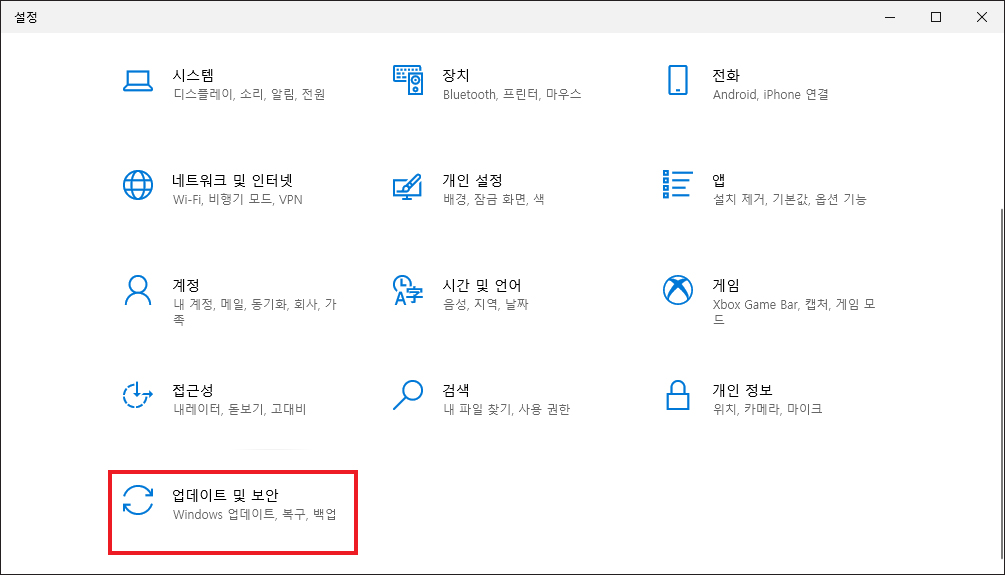Select the 네트워크 및 인터넷 globe icon
The image size is (1005, 575).
pos(138,185)
